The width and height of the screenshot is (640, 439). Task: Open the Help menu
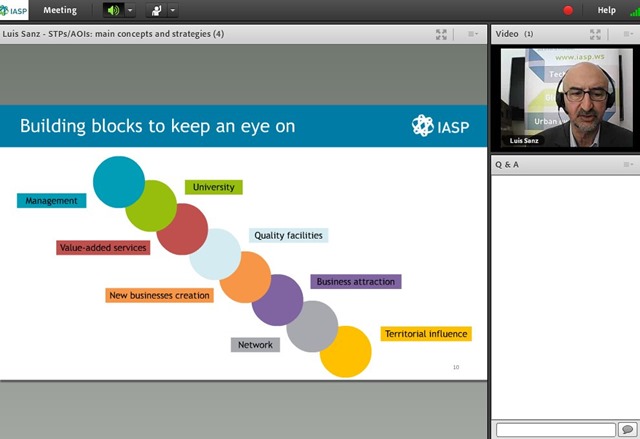607,10
